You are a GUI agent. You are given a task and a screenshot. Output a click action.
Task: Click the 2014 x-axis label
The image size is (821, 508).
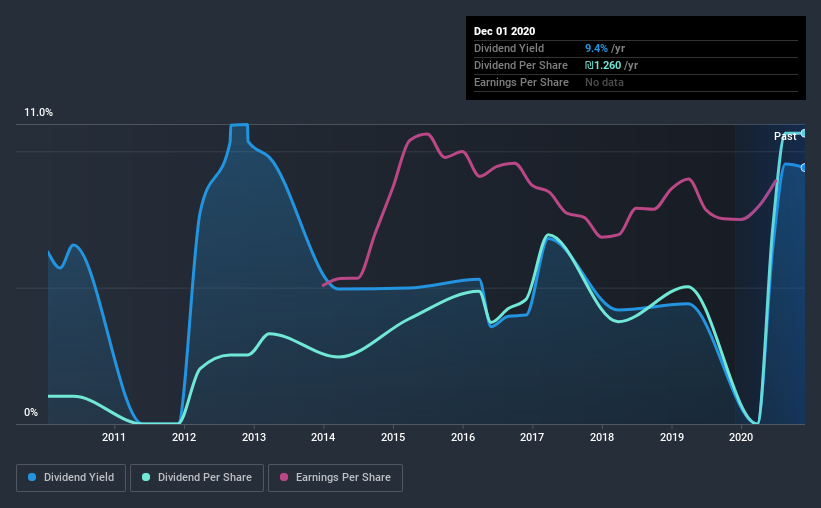click(323, 437)
